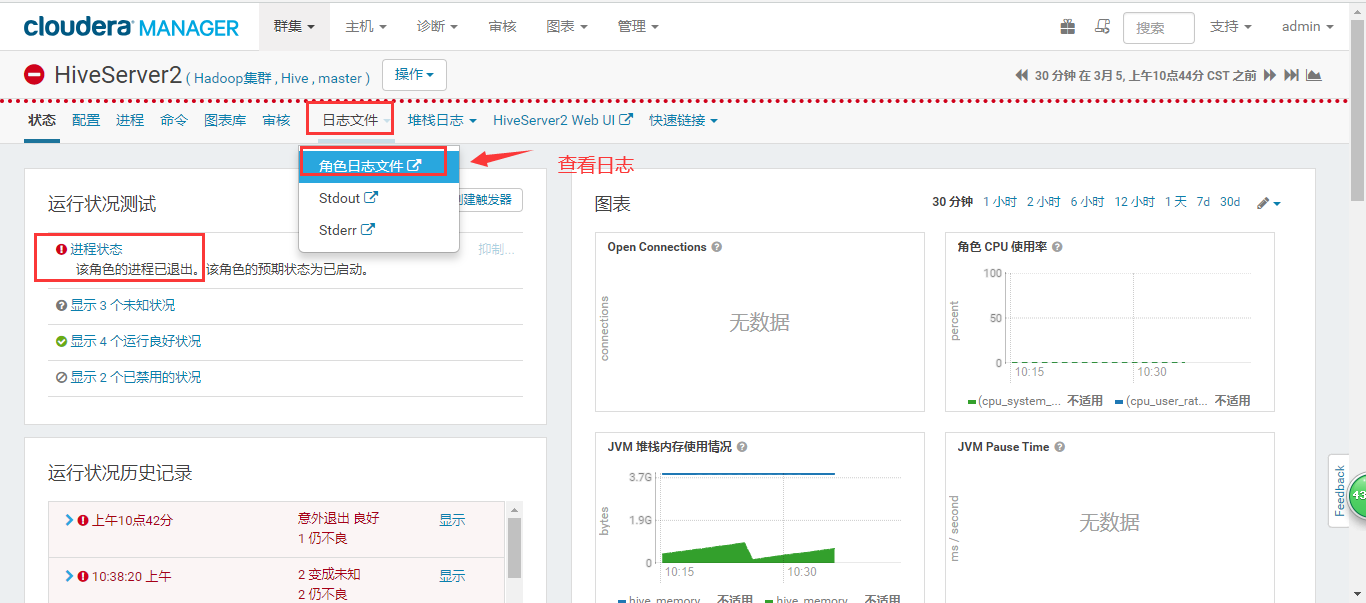Click red alert icon on 10:38:20 上午 row
The height and width of the screenshot is (603, 1366).
tap(83, 576)
